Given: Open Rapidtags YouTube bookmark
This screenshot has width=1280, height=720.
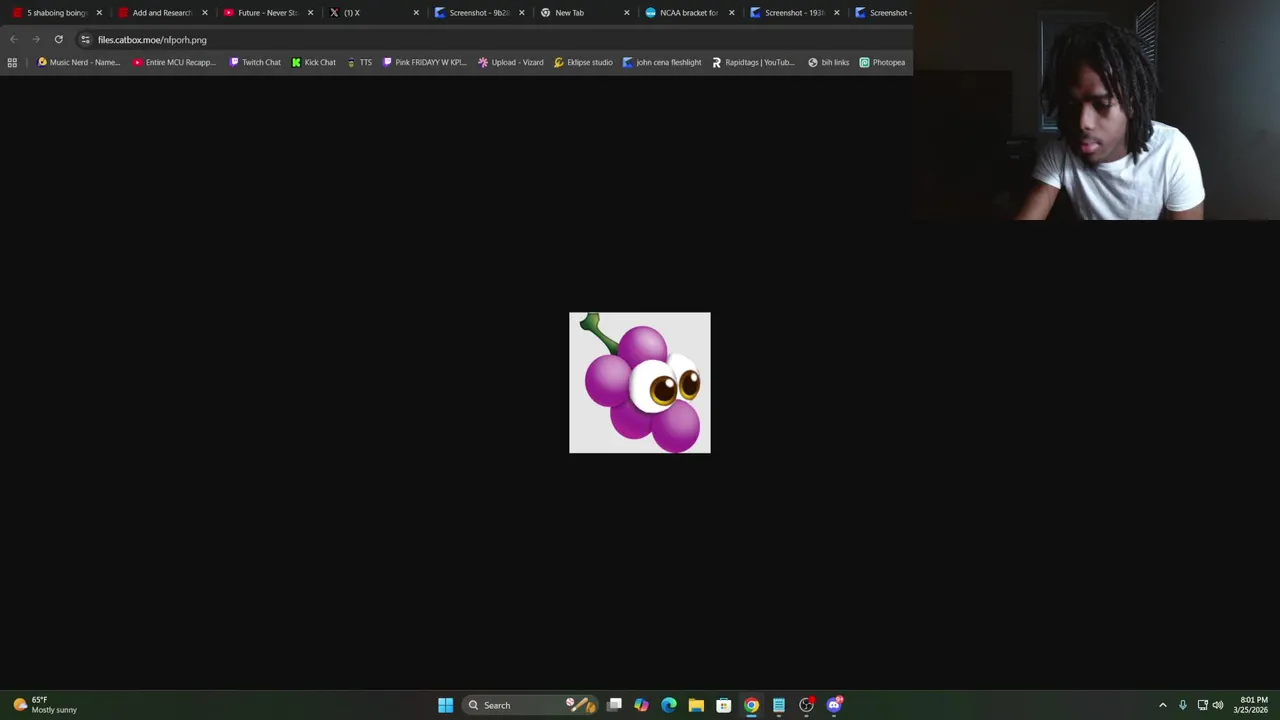Looking at the screenshot, I should click(753, 62).
